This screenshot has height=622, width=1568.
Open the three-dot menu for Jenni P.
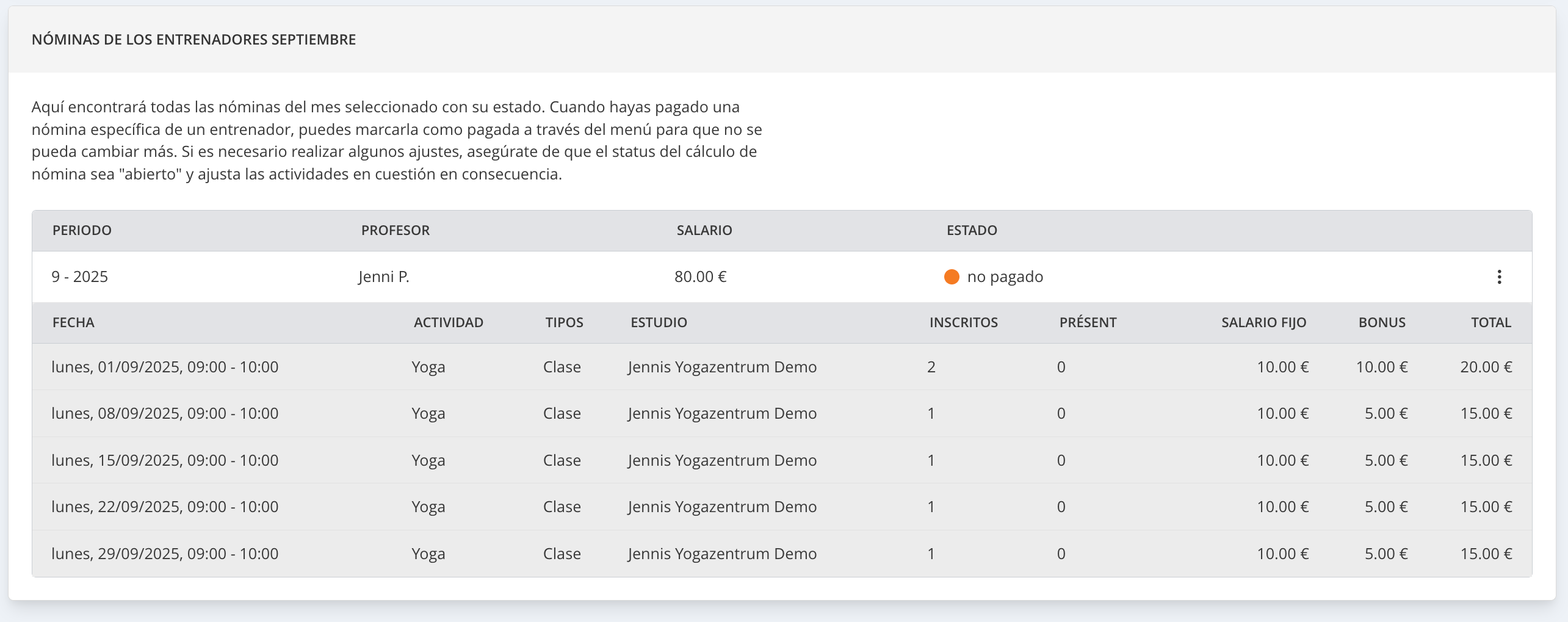[1498, 277]
